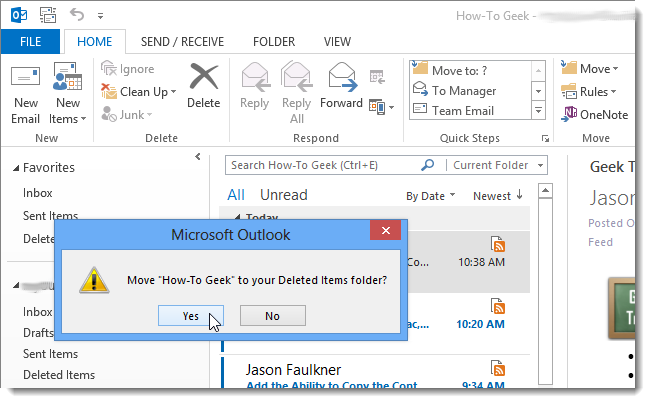The height and width of the screenshot is (403, 650).
Task: Click the 10:20 AM timestamp
Action: click(480, 324)
